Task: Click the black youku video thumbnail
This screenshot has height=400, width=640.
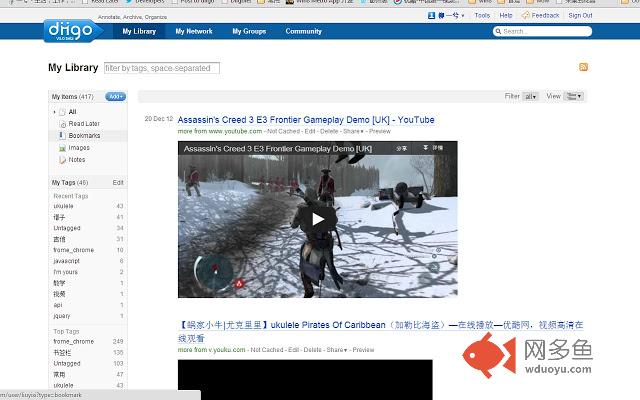Action: click(305, 380)
